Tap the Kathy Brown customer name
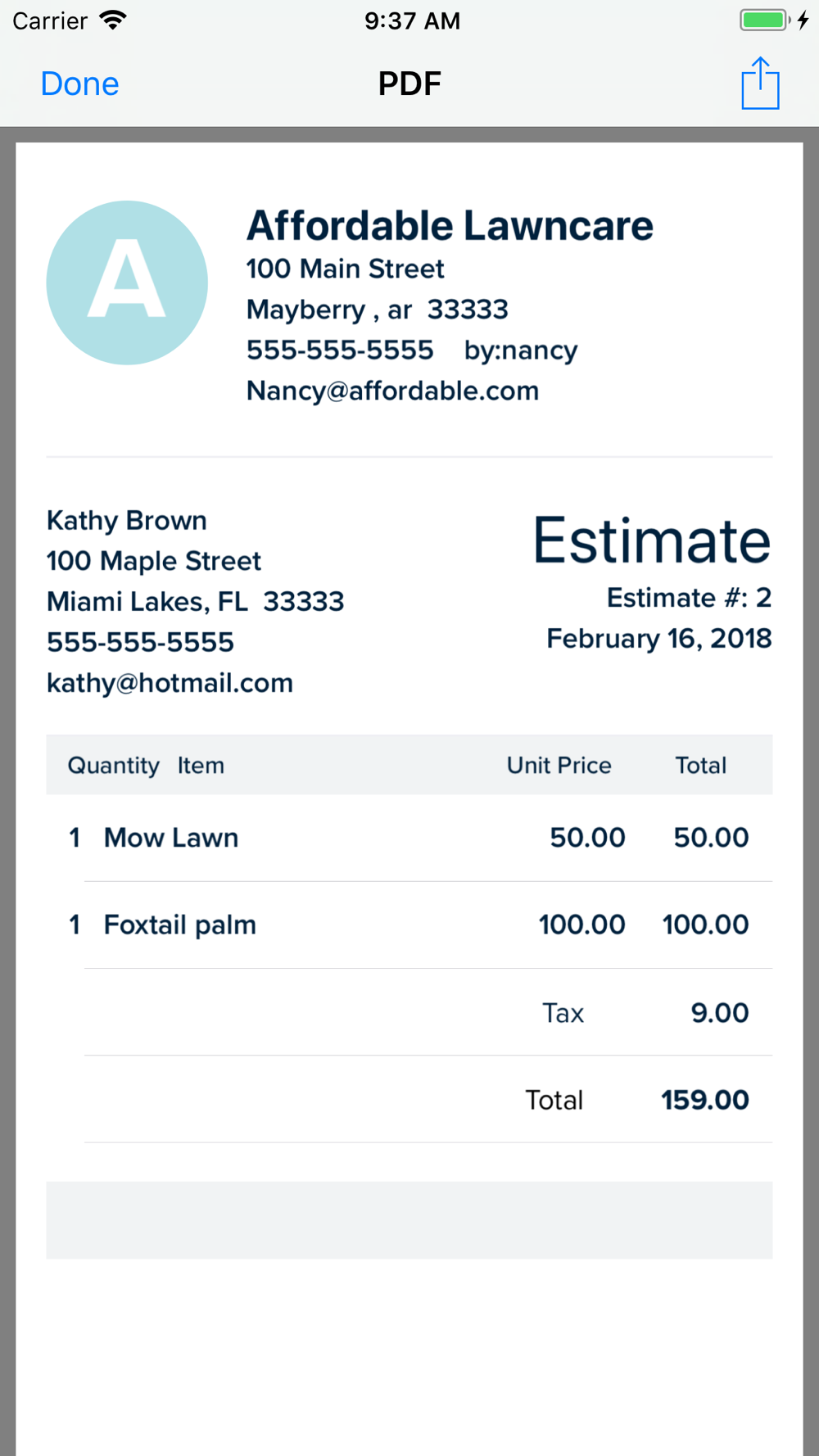Image resolution: width=819 pixels, height=1456 pixels. pyautogui.click(x=126, y=521)
